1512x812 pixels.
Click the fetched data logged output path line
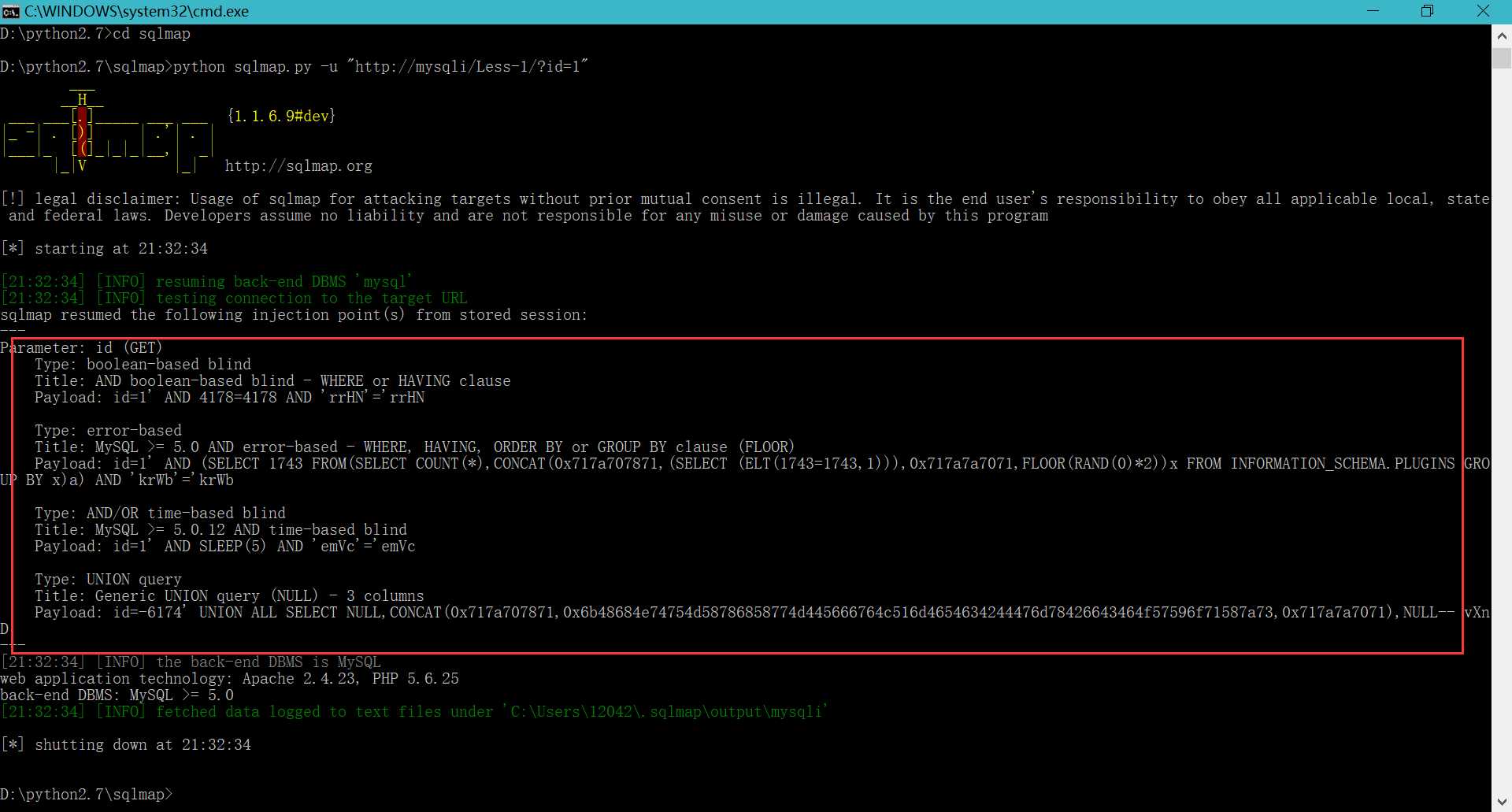414,712
